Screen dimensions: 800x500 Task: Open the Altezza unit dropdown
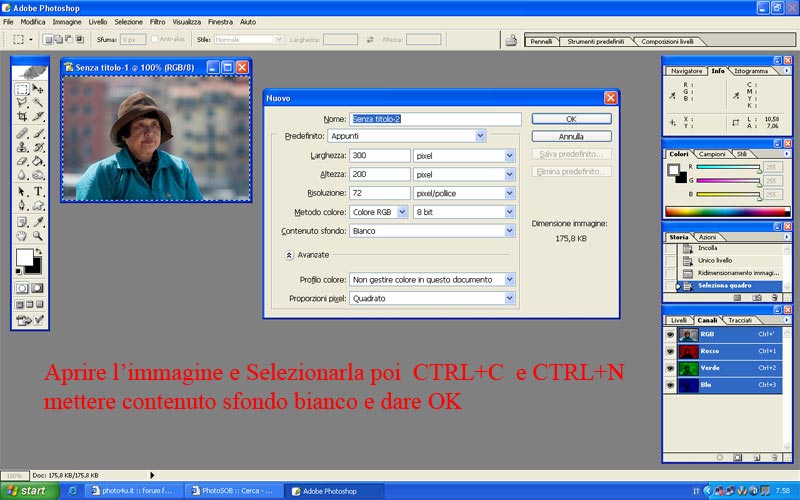pos(509,174)
